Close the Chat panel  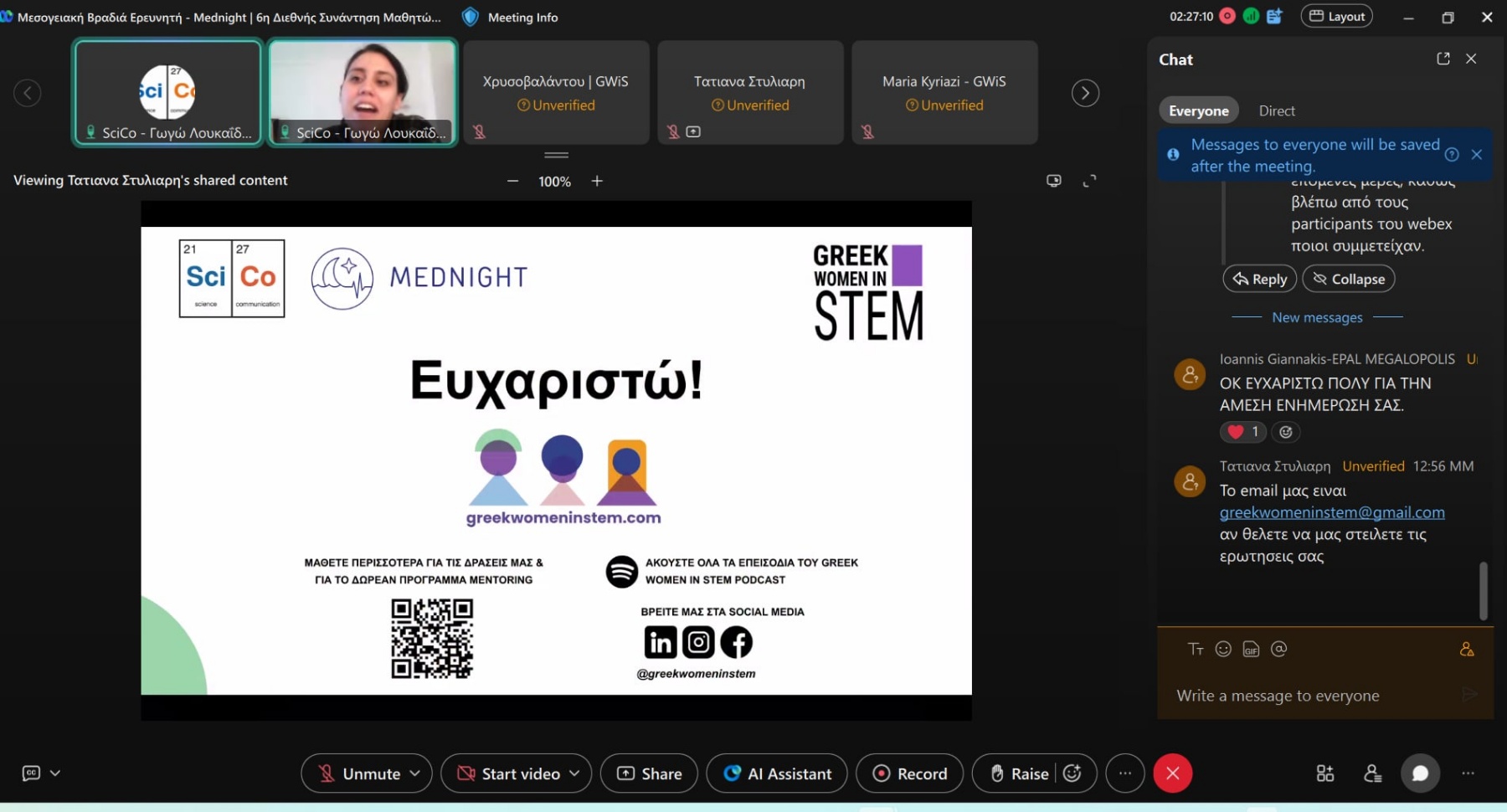point(1471,59)
